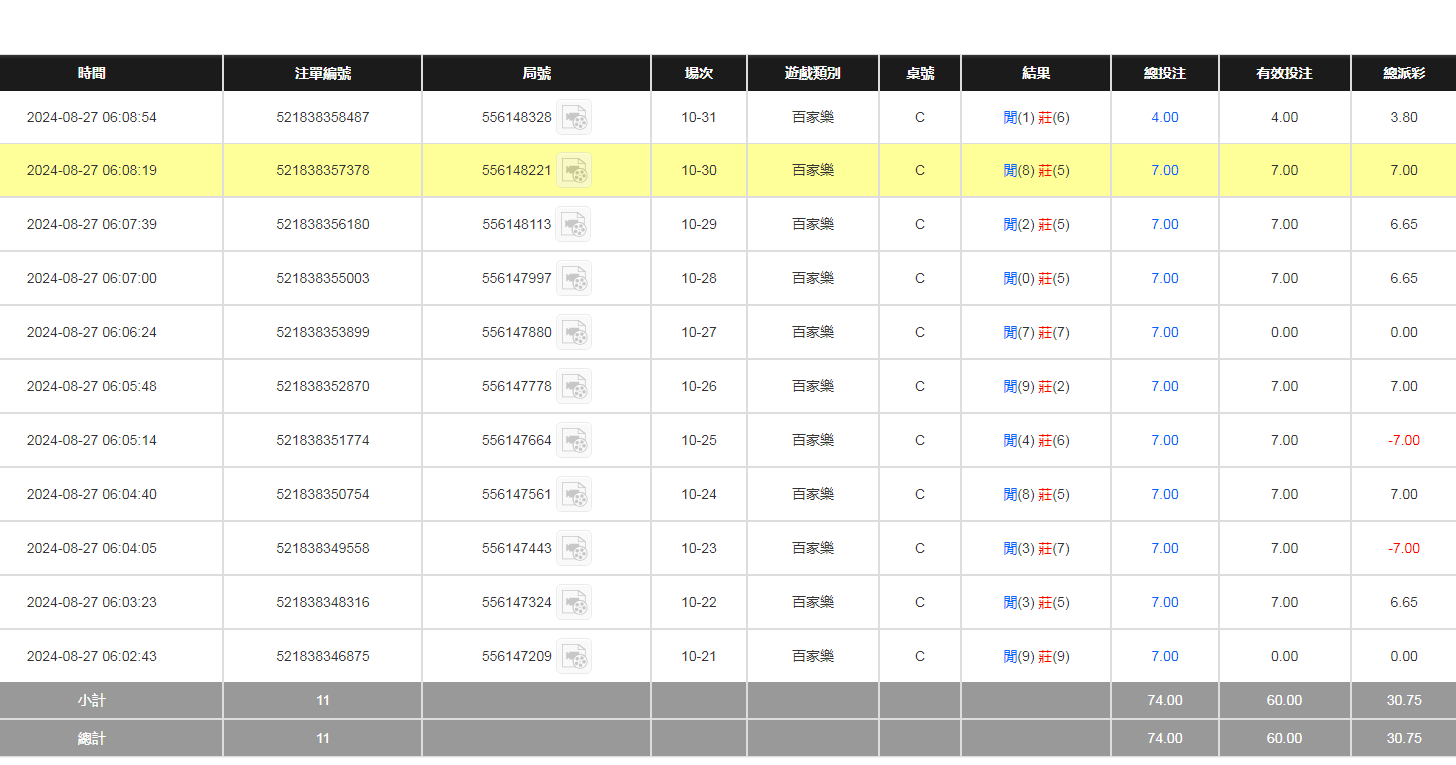Click replay icon next to 556147561
Screen dimensions: 1456x765
coord(573,495)
